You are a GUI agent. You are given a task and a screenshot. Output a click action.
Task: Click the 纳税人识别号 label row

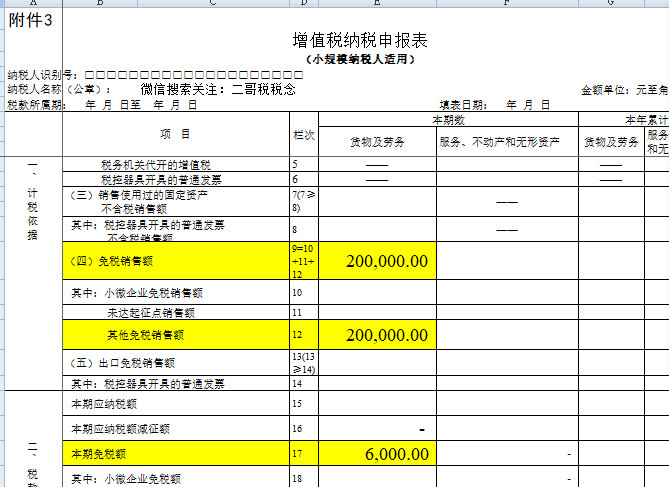[x=155, y=75]
